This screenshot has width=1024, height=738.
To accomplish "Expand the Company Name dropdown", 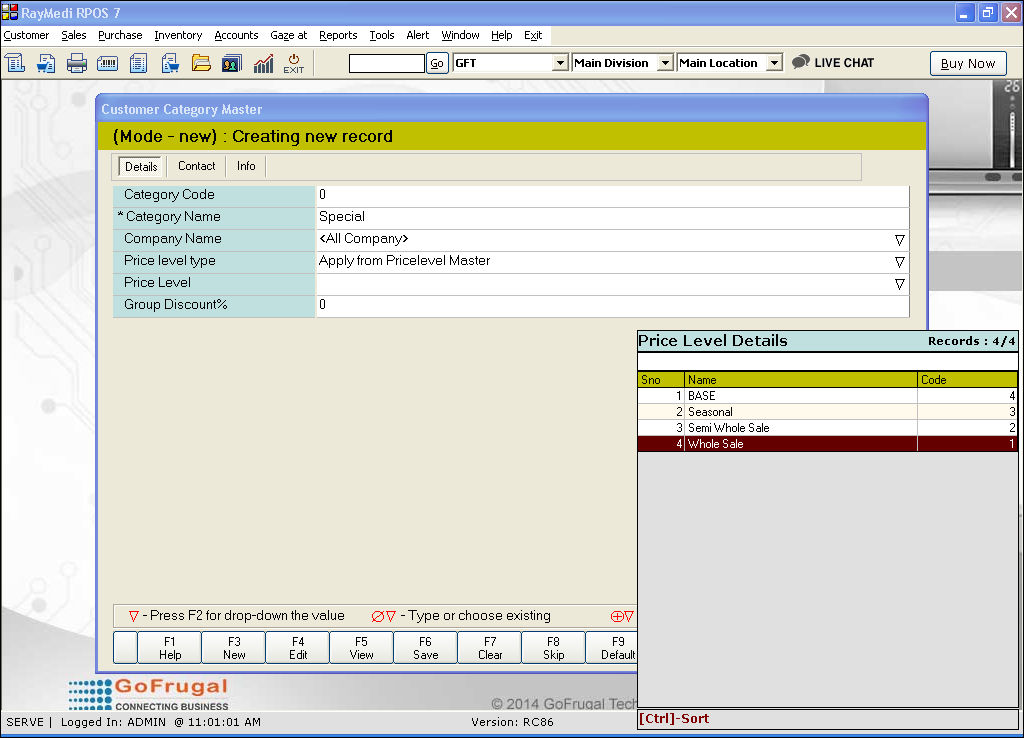I will click(x=899, y=240).
